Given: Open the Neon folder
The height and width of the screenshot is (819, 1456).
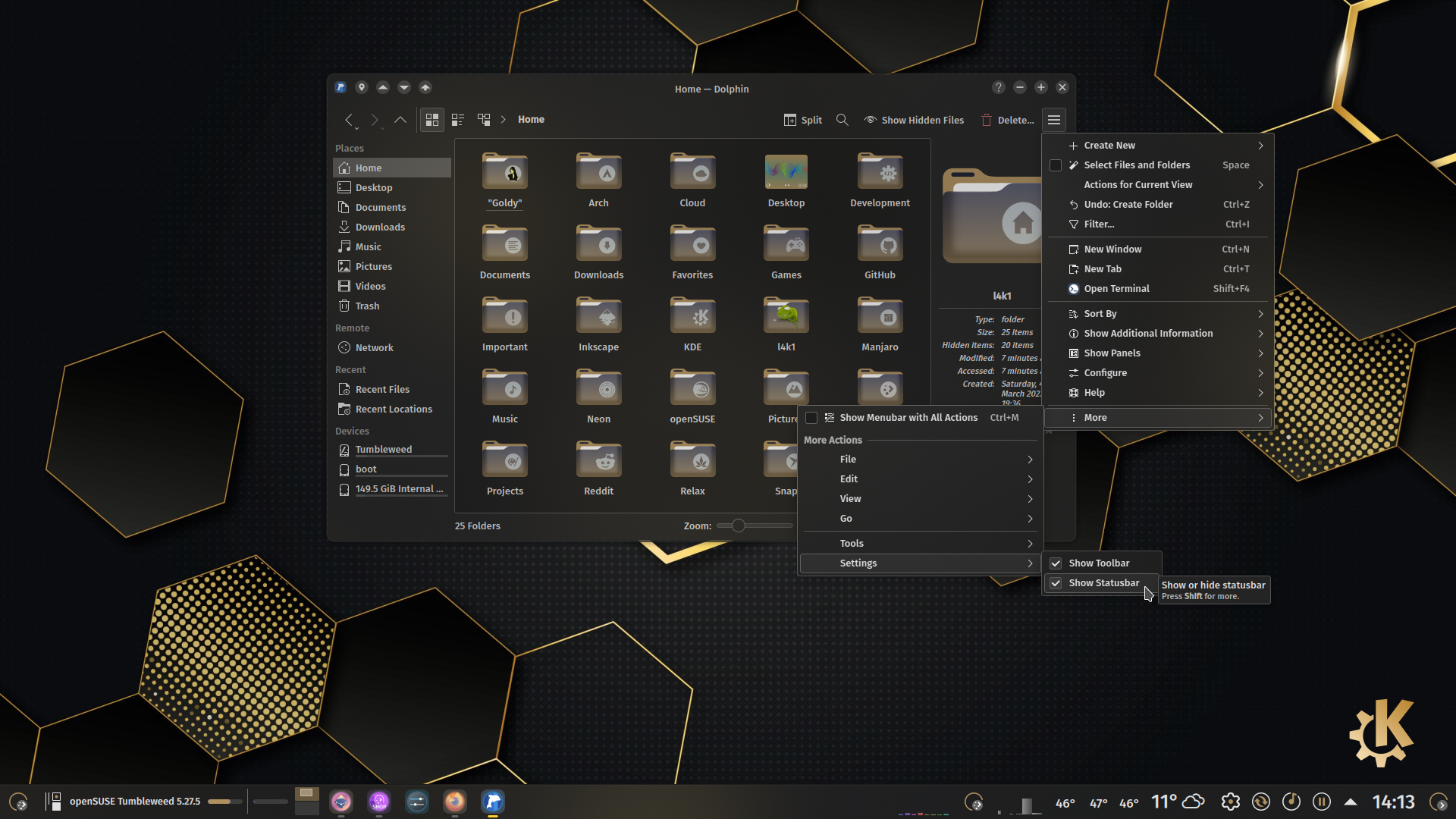Looking at the screenshot, I should [x=599, y=397].
